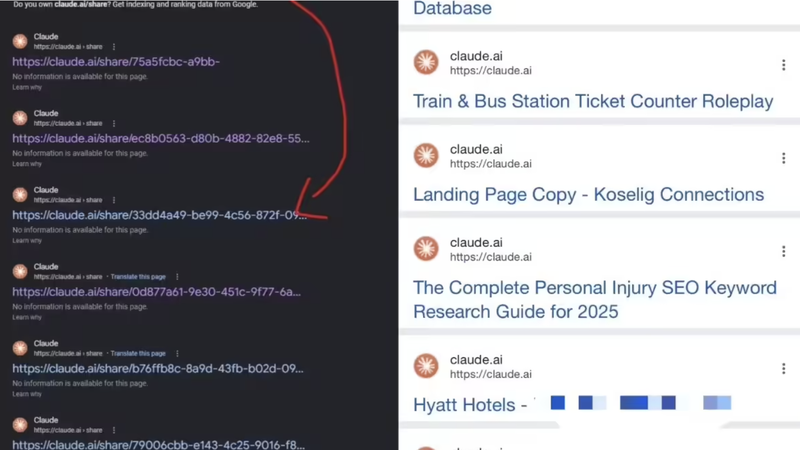Click Claude favicon of b76ffb8c result
Image resolution: width=800 pixels, height=450 pixels.
[20, 348]
